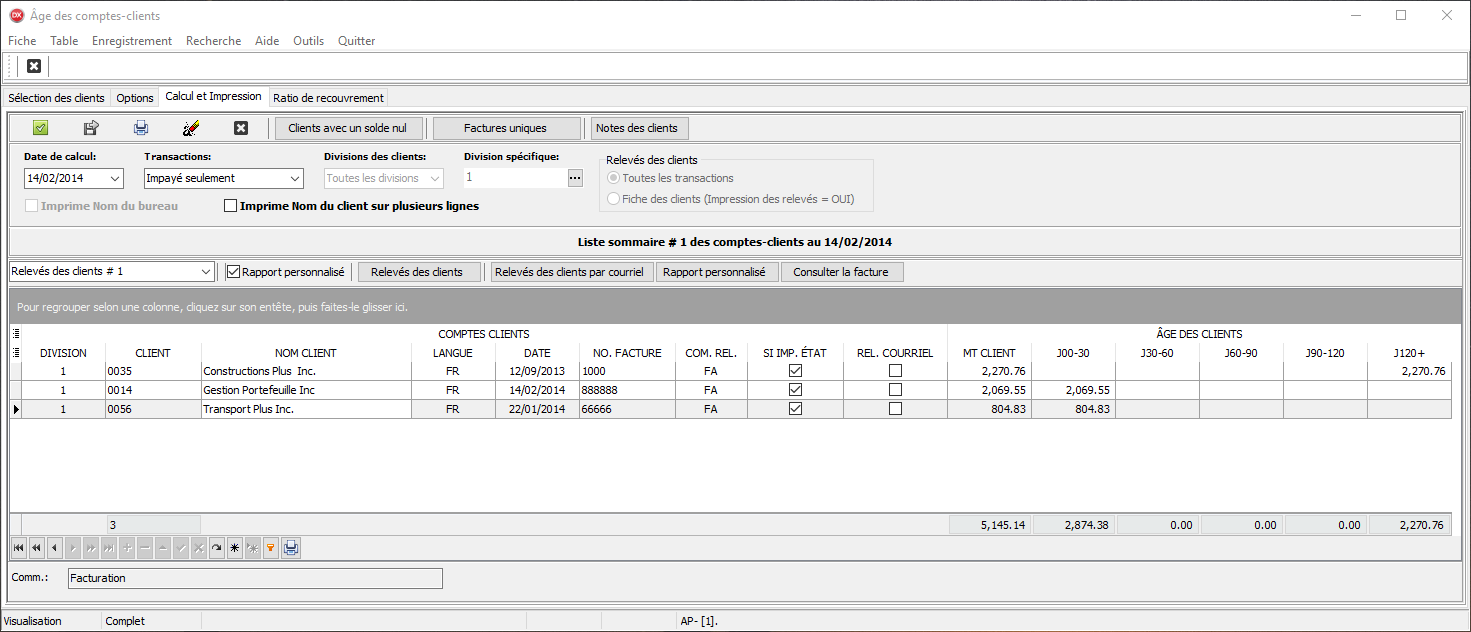Viewport: 1471px width, 632px height.
Task: Click the black asterisk bookmark icon
Action: click(x=235, y=548)
